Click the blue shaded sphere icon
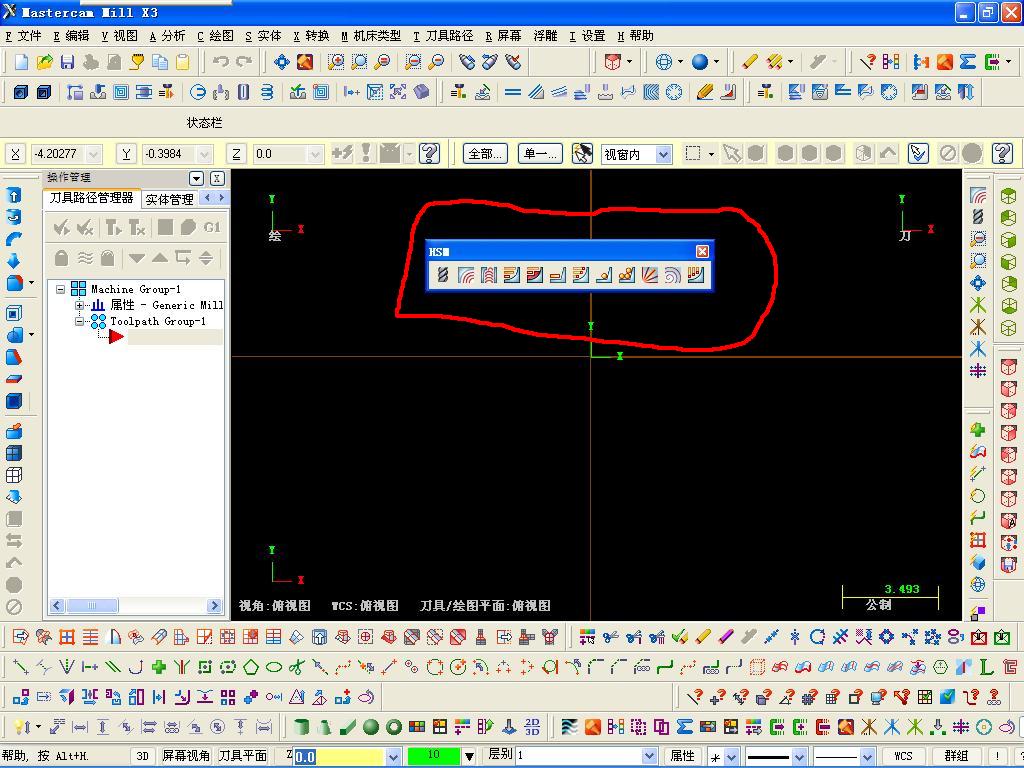Viewport: 1024px width, 768px height. tap(699, 62)
